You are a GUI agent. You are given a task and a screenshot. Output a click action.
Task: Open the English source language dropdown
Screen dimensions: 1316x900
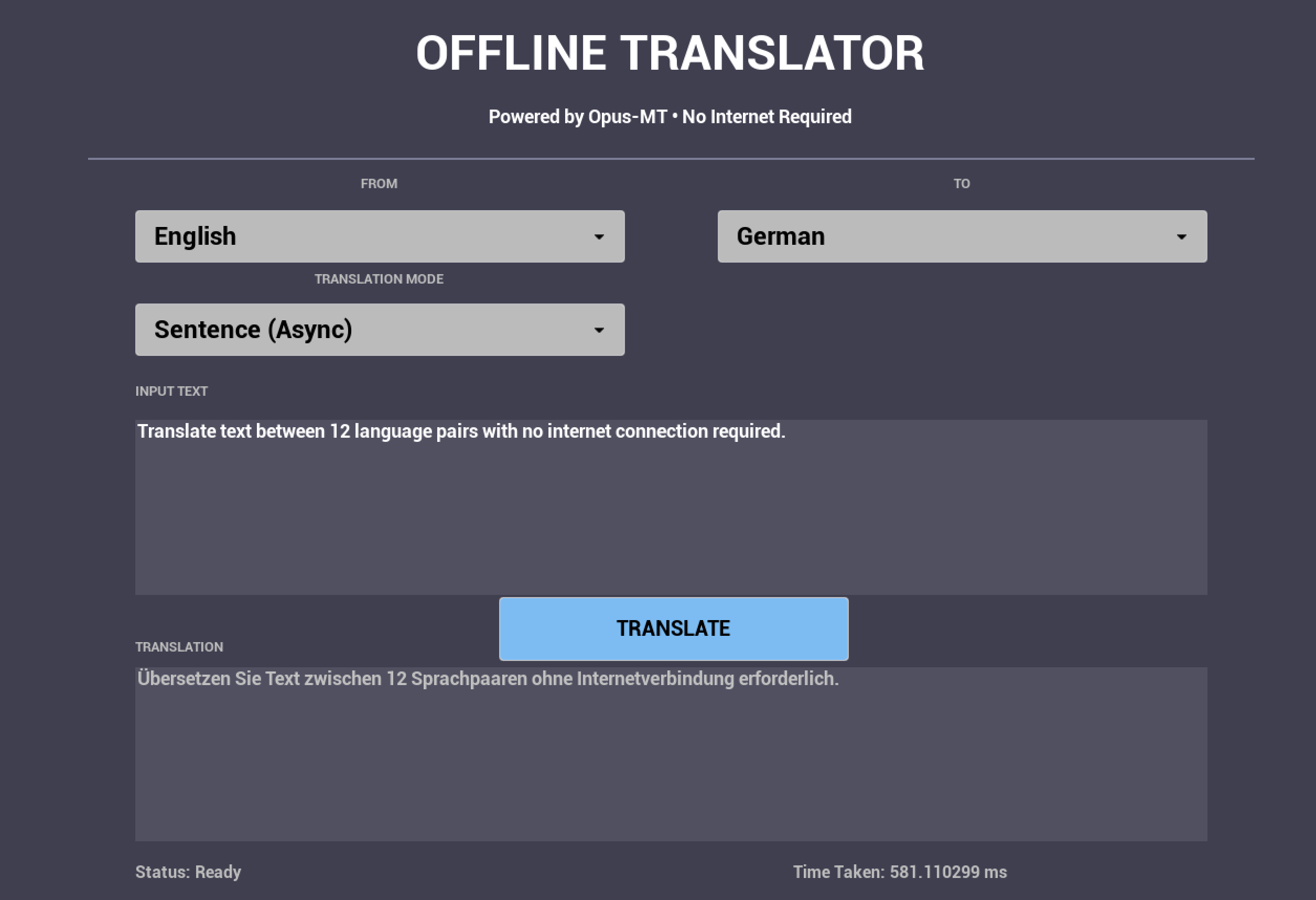[x=380, y=236]
